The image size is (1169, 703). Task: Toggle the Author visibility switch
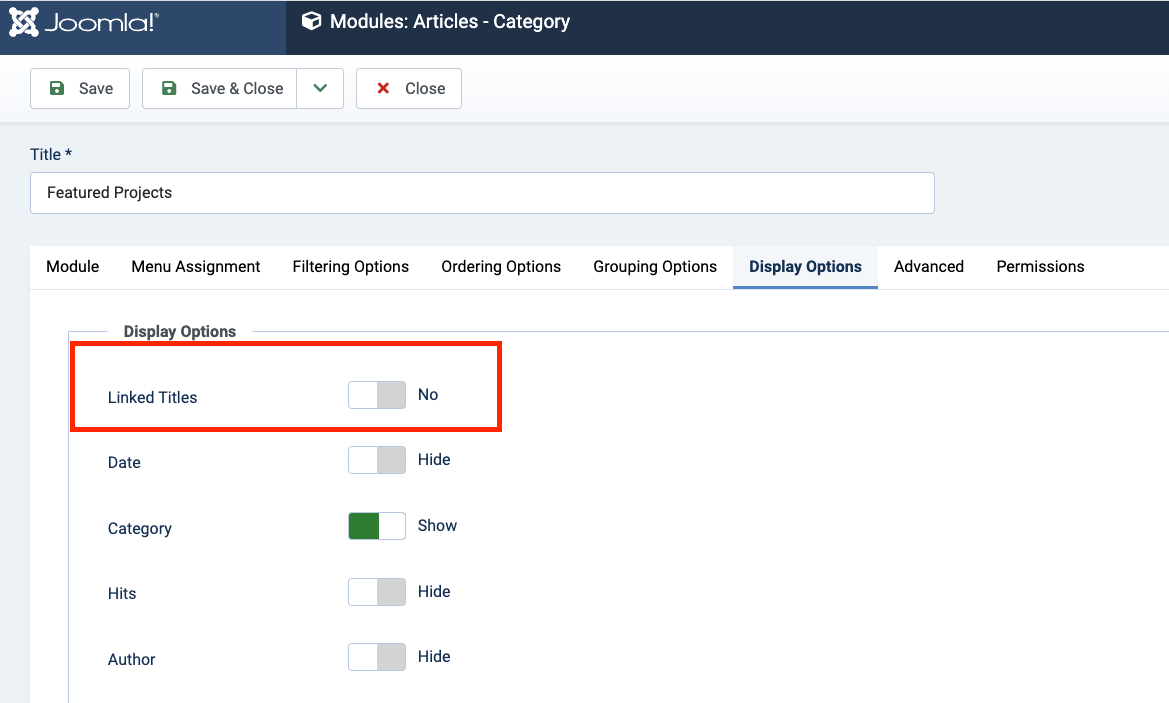[377, 657]
